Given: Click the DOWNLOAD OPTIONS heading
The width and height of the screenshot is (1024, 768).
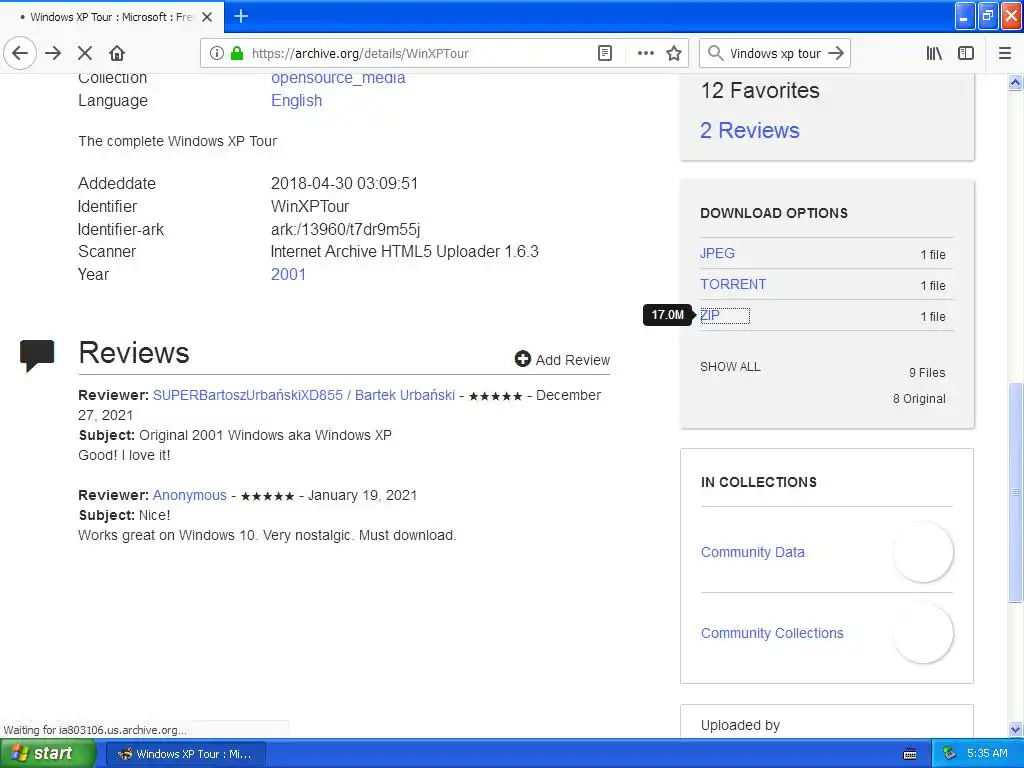Looking at the screenshot, I should click(774, 213).
